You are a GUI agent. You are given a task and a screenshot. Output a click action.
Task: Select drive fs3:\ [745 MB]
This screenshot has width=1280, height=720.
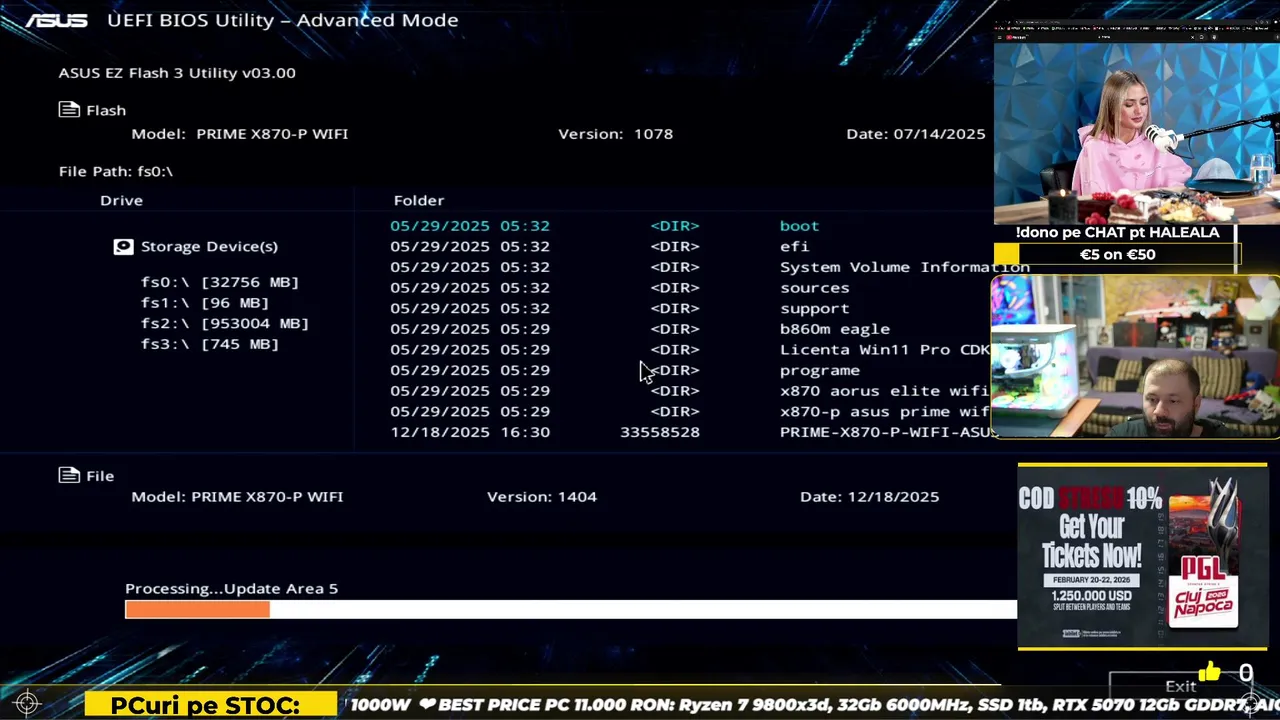[210, 344]
